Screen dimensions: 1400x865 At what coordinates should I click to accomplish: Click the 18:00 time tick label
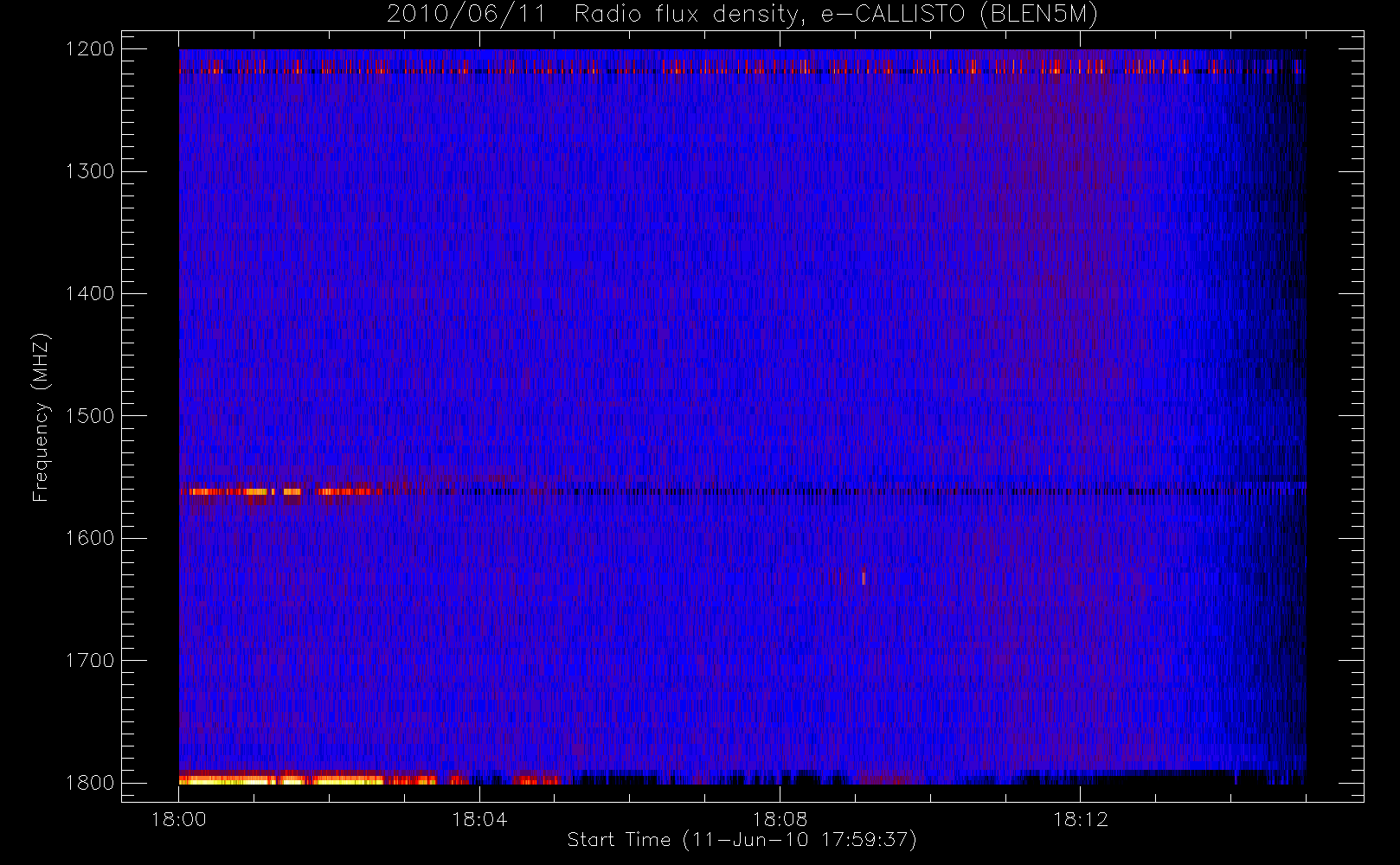tap(179, 819)
